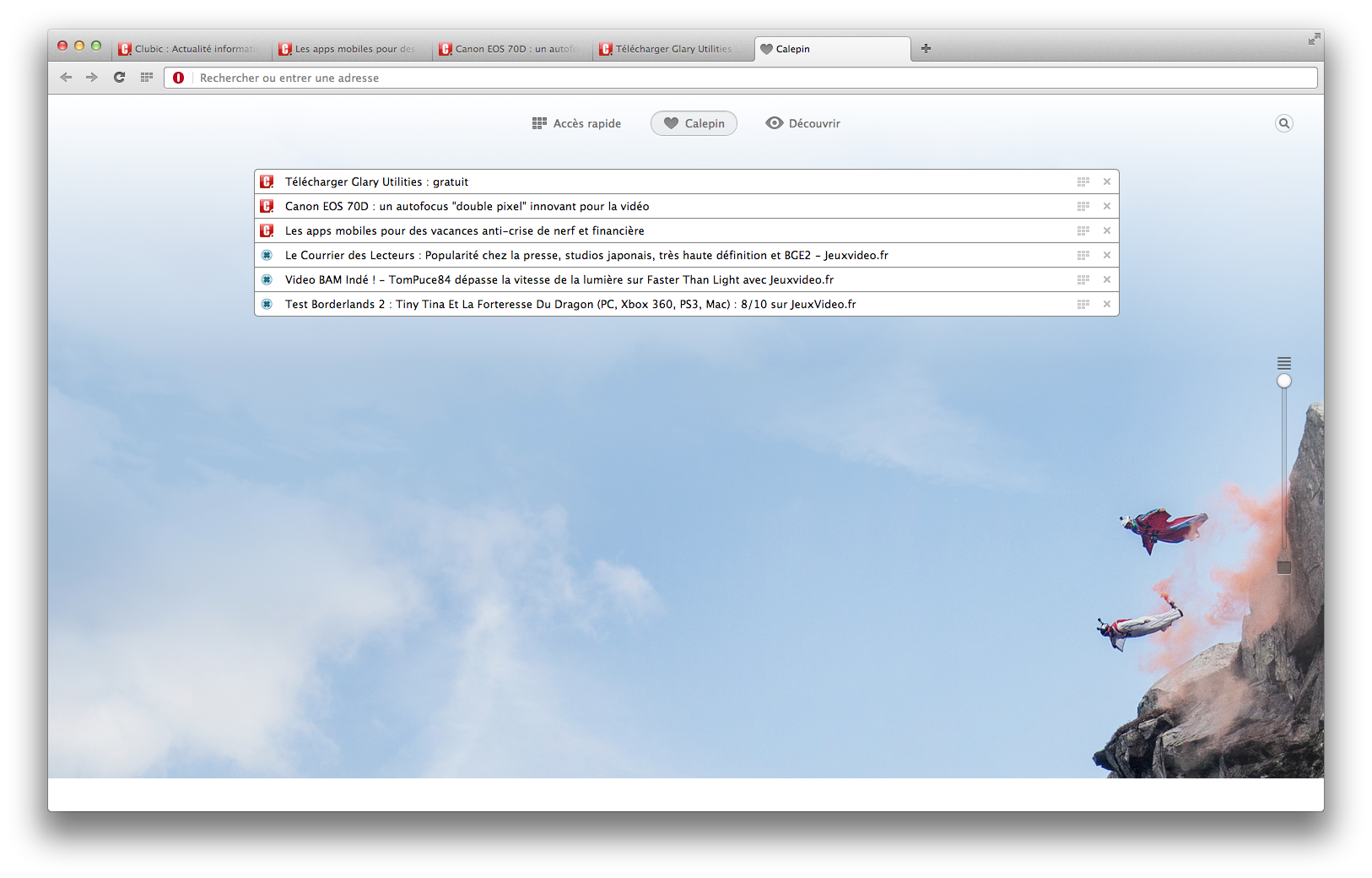Open the Video BAM Indé stash link
1372x878 pixels.
559,280
